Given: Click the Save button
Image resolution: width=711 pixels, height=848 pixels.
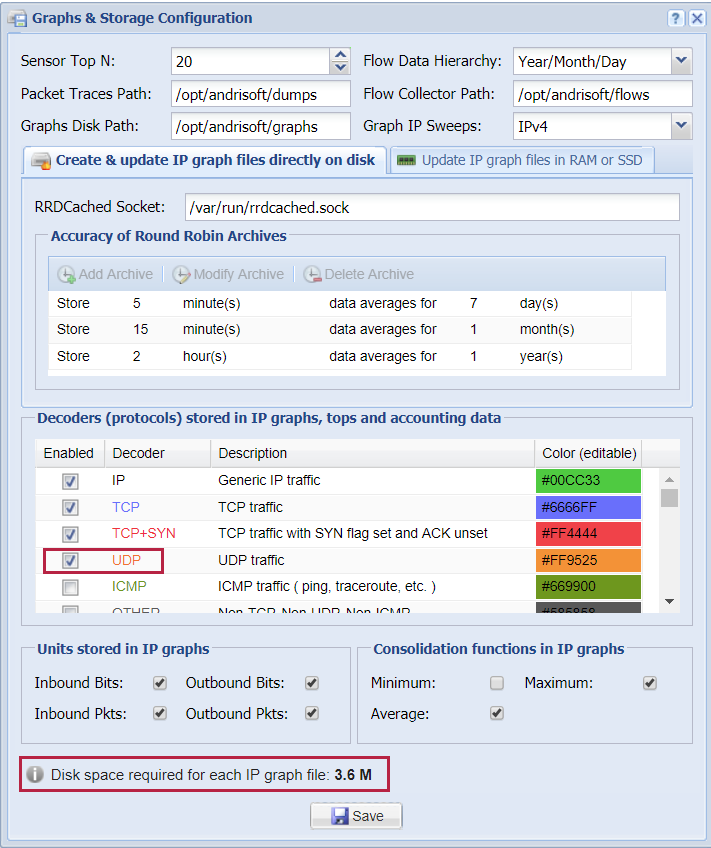Looking at the screenshot, I should [x=356, y=816].
